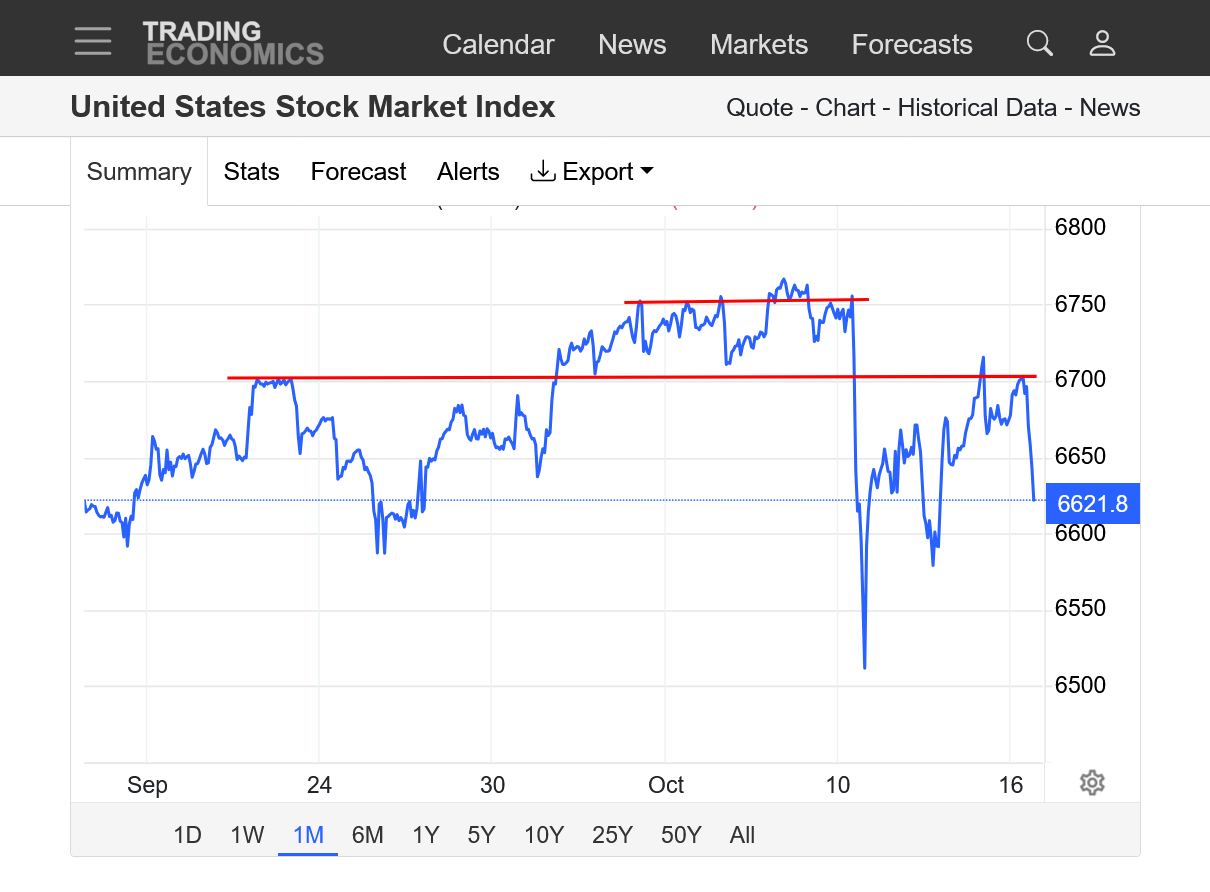Open chart settings gear icon
The image size is (1210, 892).
tap(1092, 782)
